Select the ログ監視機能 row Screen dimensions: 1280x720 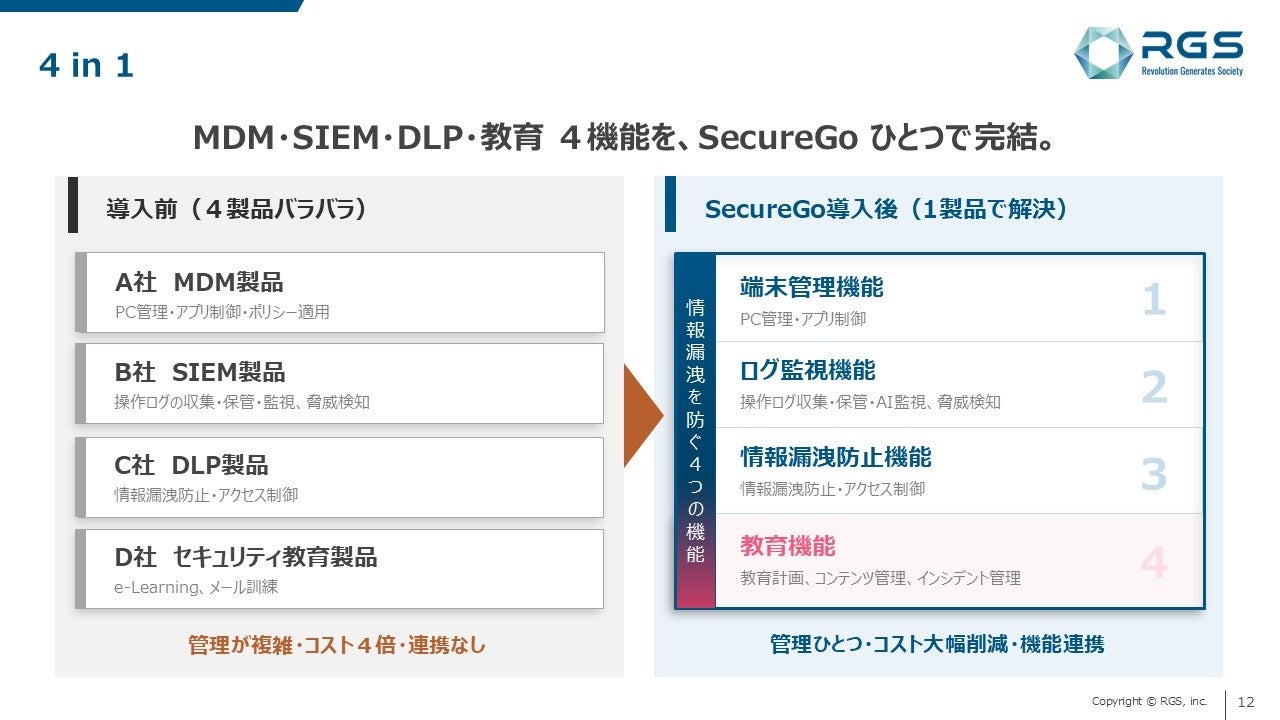959,385
